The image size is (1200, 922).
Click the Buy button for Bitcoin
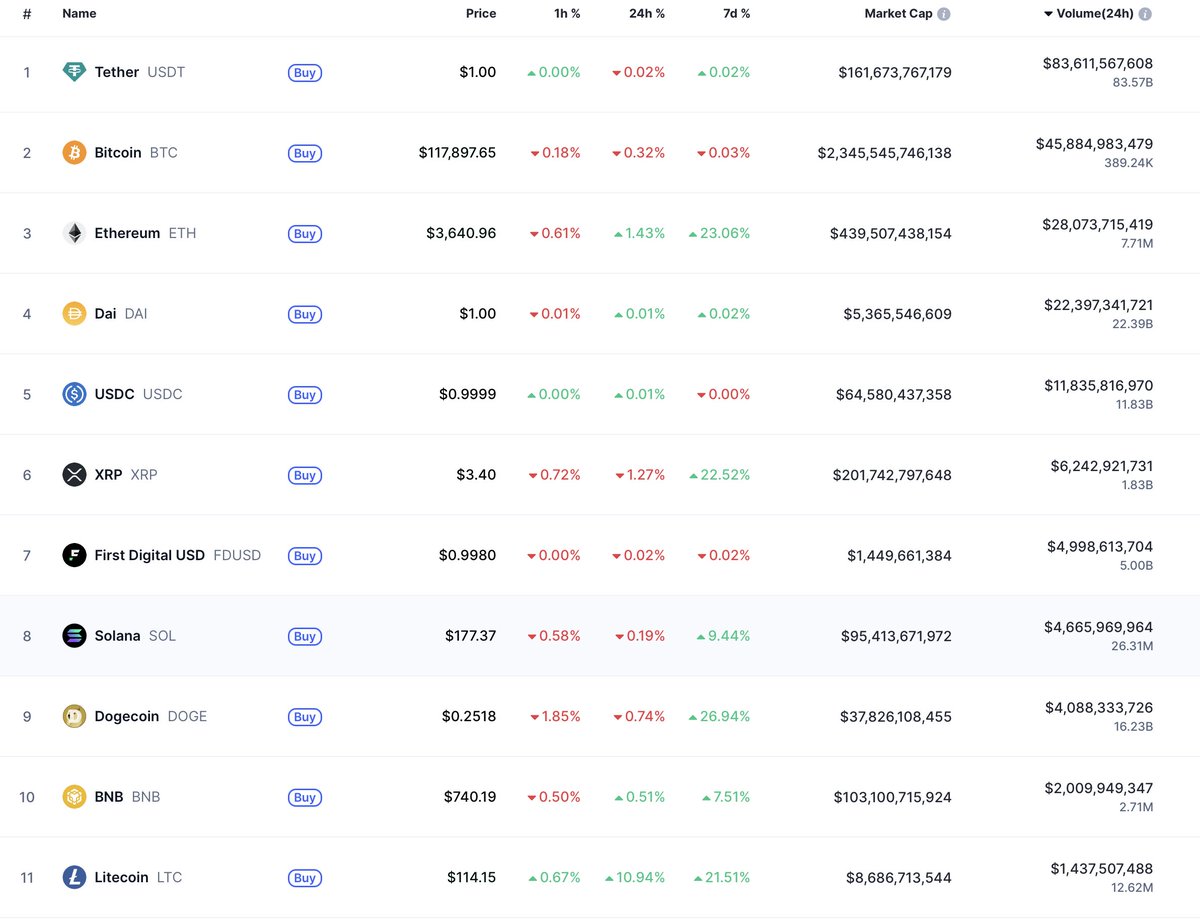coord(305,153)
